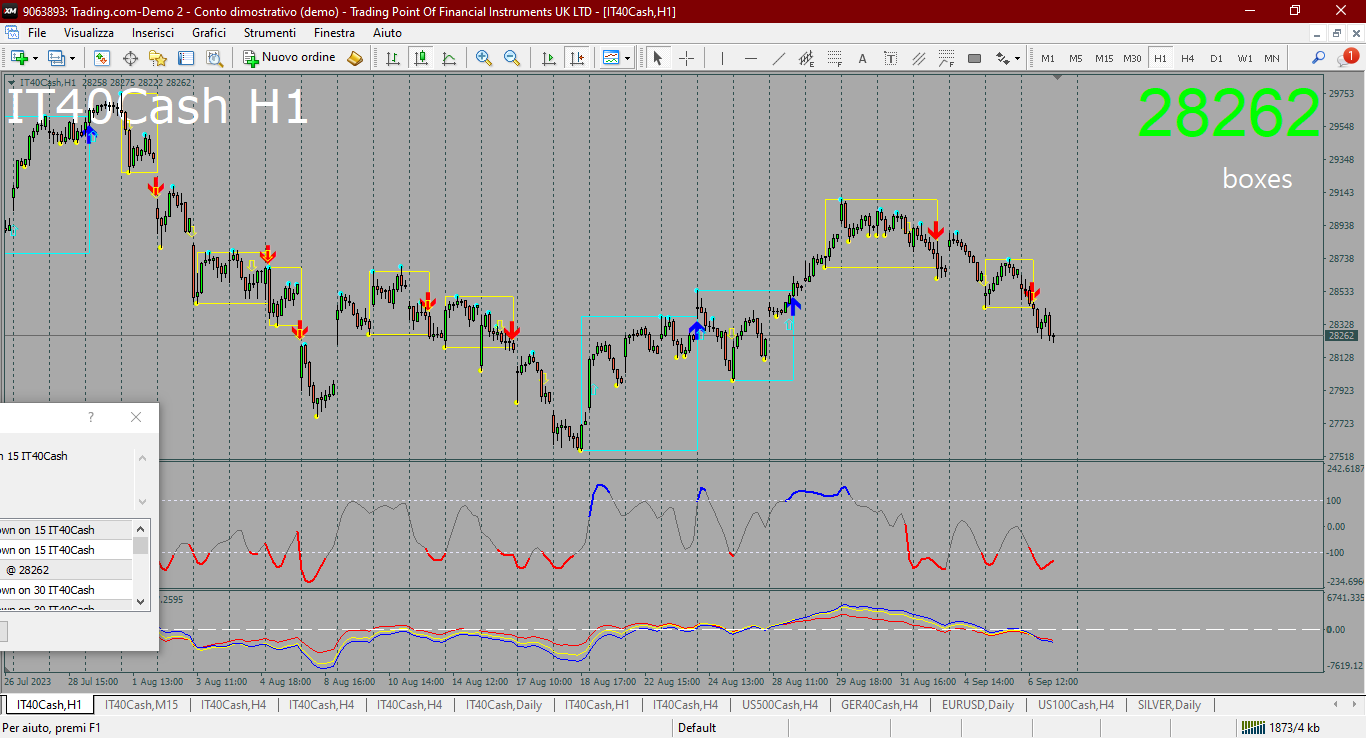Select the crosshair tool
Screen dimensions: 1366x738
pos(686,58)
